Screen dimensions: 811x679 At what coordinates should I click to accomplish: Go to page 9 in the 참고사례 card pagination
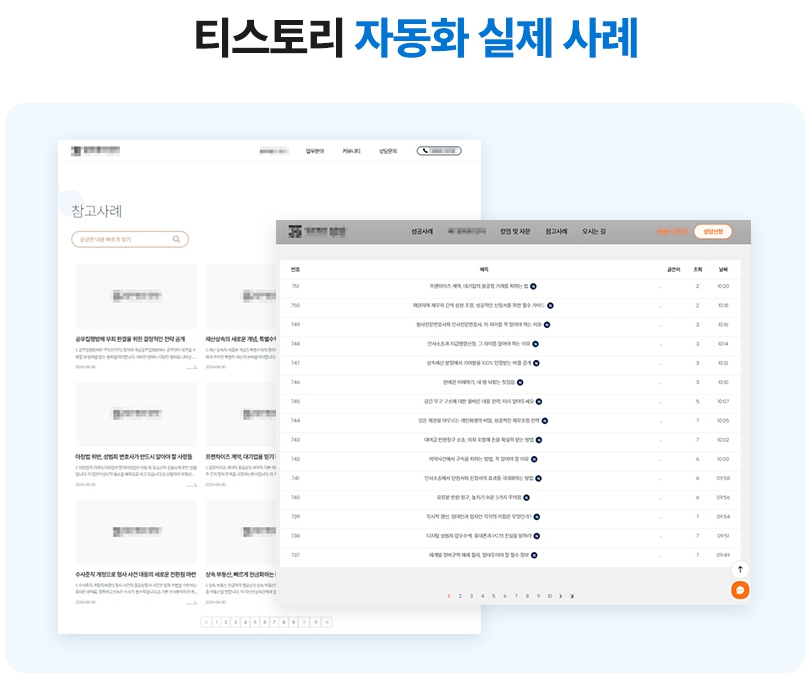click(x=293, y=622)
